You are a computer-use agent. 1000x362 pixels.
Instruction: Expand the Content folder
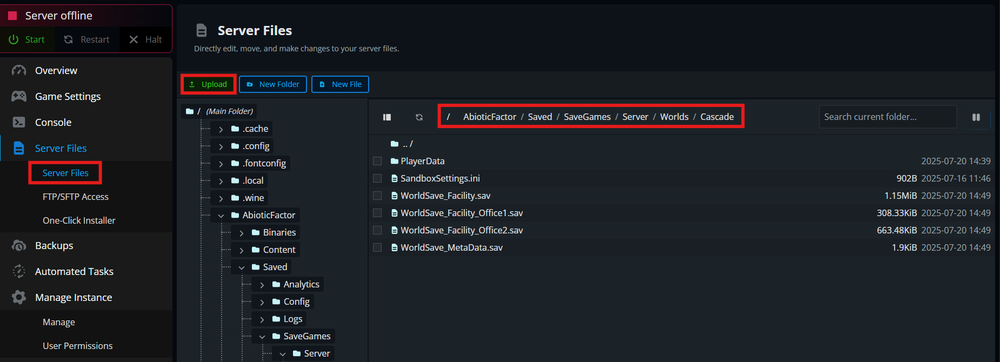pos(241,250)
